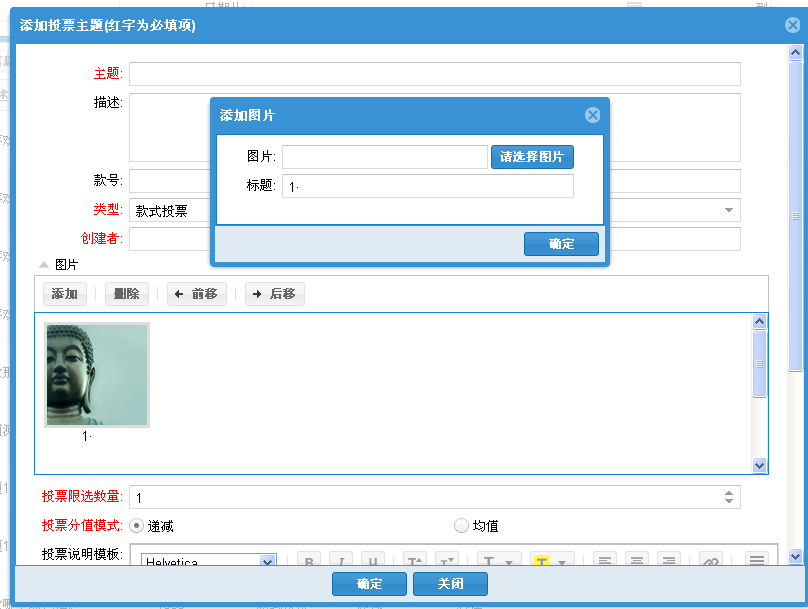Image resolution: width=808 pixels, height=609 pixels.
Task: Center text in editor toolbar
Action: click(637, 560)
